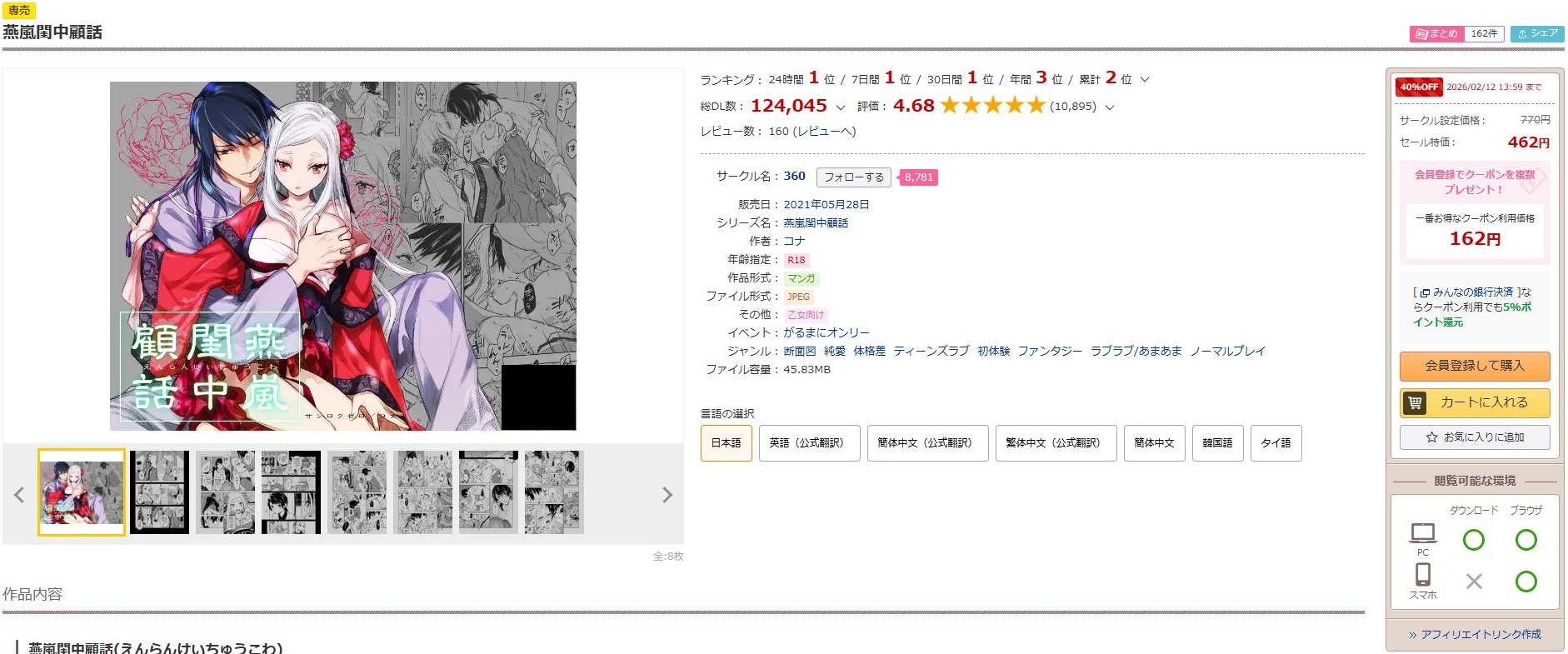Screen dimensions: 1568x654
Task: Open the まとめ 162件 pink badge
Action: (1456, 33)
